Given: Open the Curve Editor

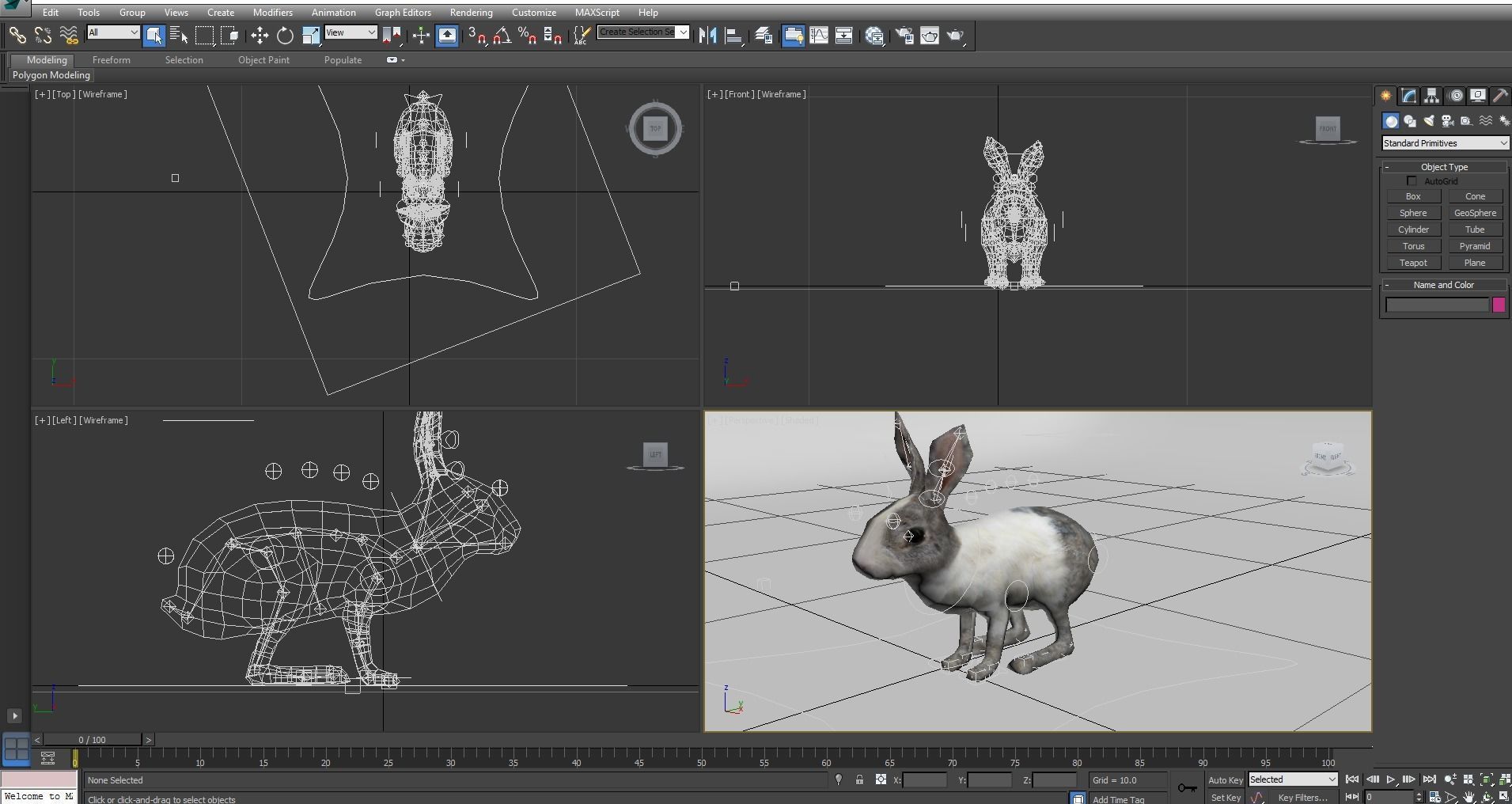Looking at the screenshot, I should (819, 35).
